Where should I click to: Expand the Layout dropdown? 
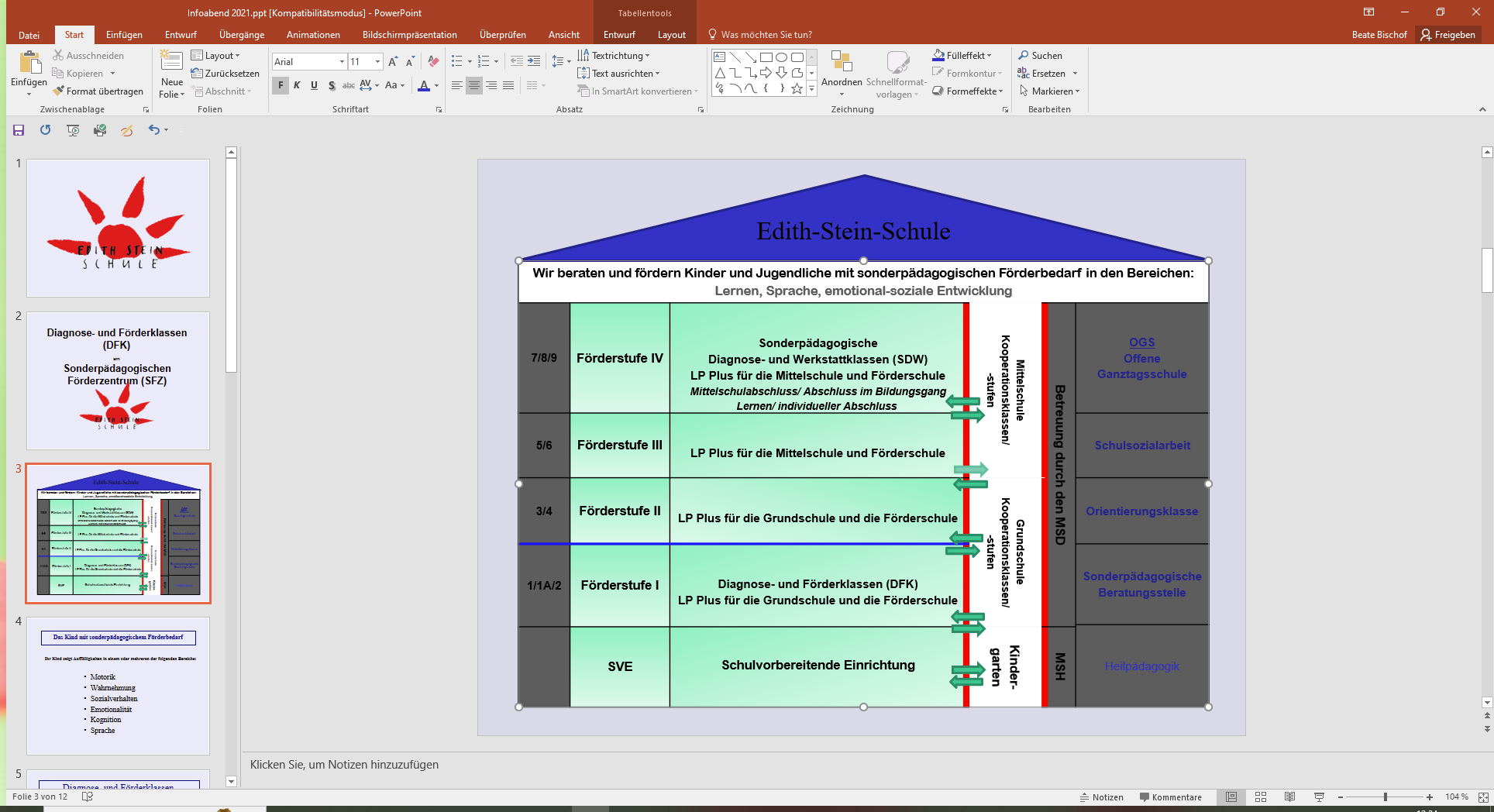215,56
